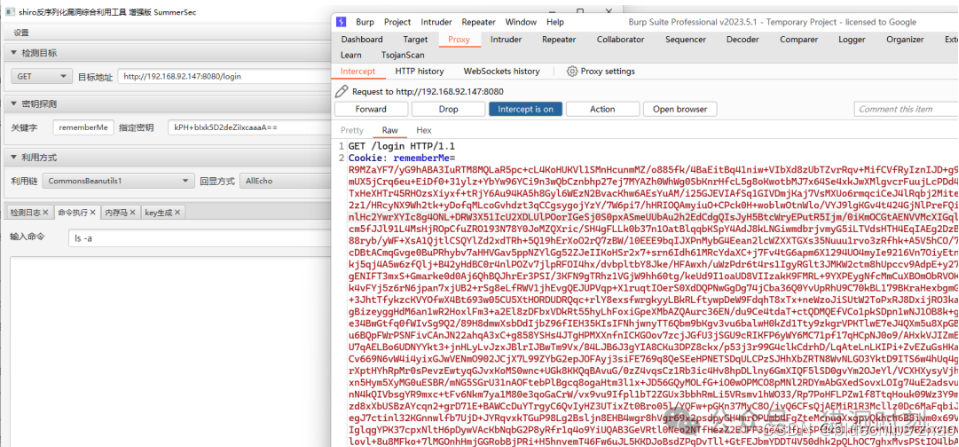Screen dimensions: 959x447
Task: Open the Collaborator tab
Action: [621, 39]
